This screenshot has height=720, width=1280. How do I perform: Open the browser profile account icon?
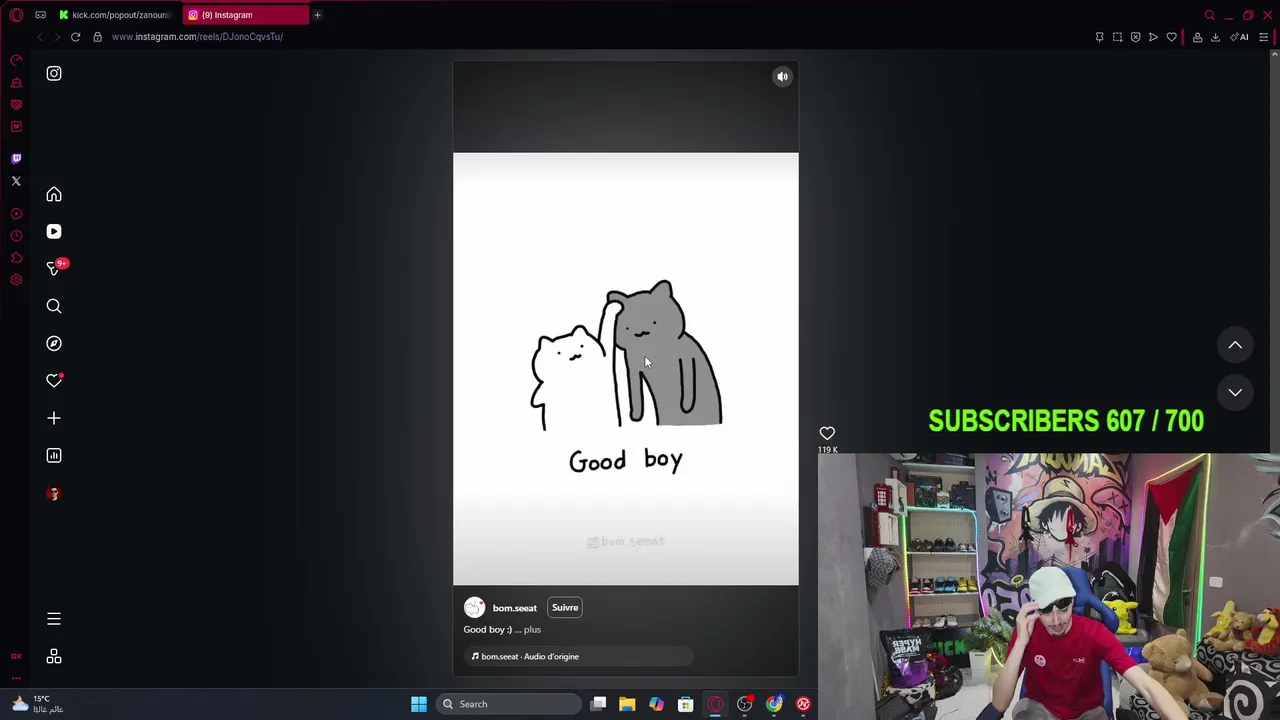[x=1197, y=37]
